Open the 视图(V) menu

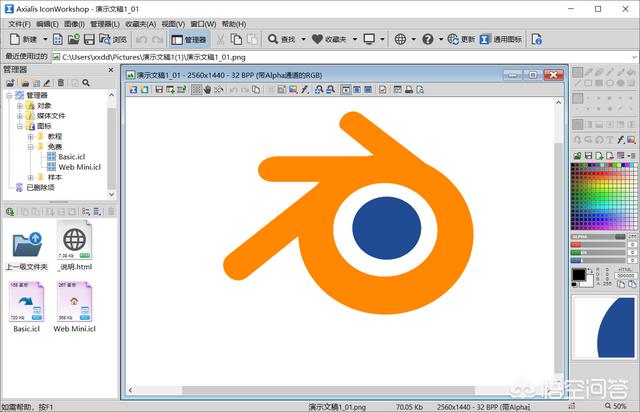173,24
